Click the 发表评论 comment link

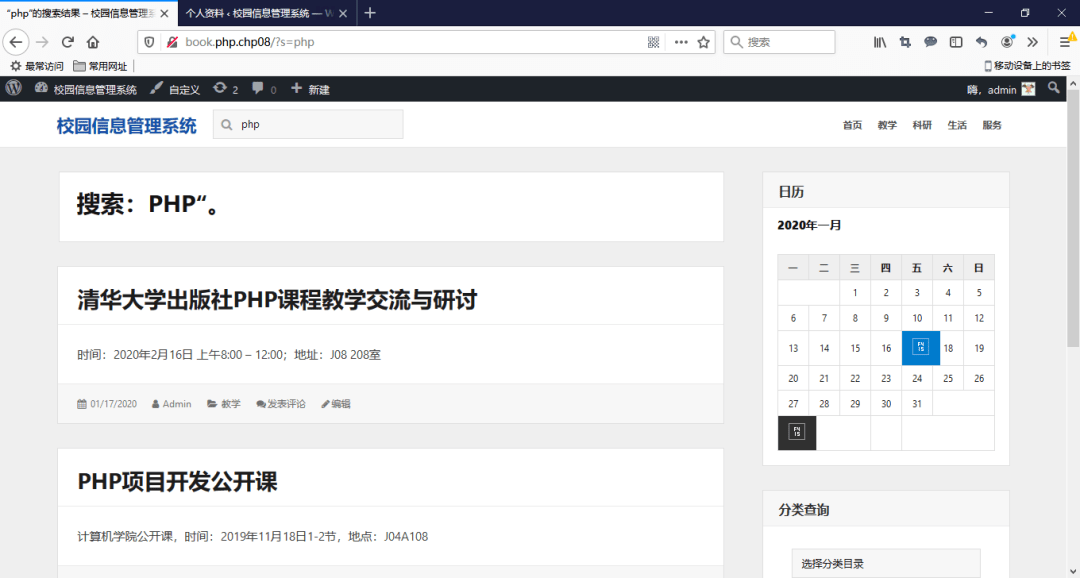(287, 403)
